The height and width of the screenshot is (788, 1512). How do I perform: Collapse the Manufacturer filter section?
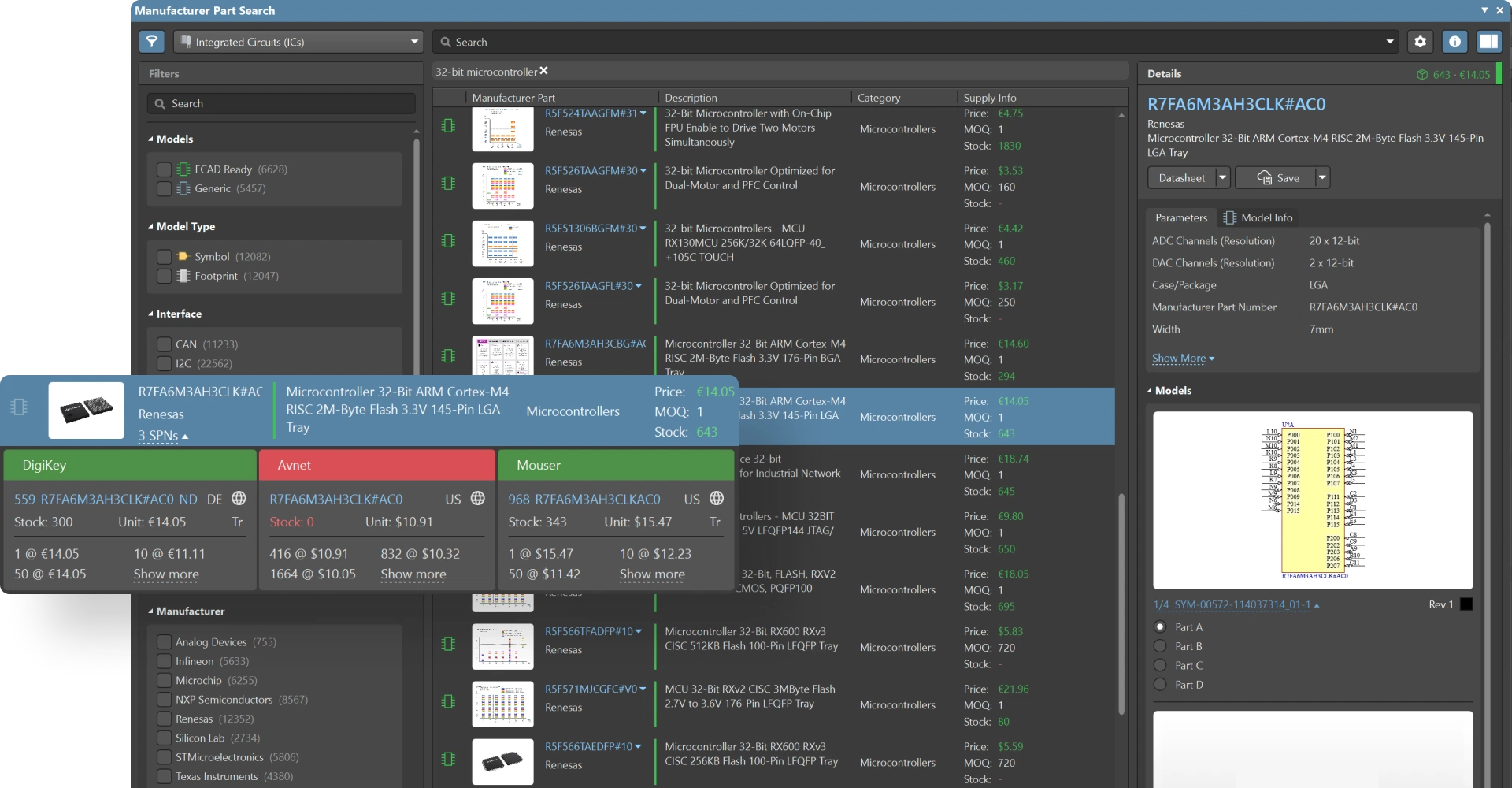pos(150,611)
